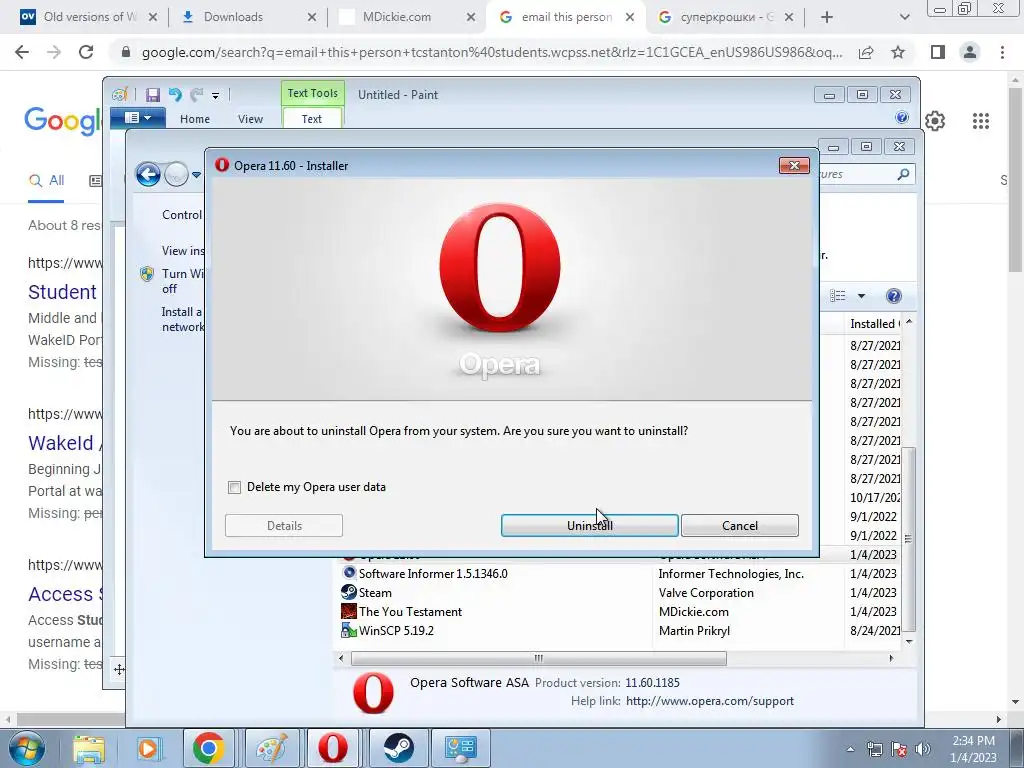Image resolution: width=1024 pixels, height=768 pixels.
Task: Click the Chrome address bar URL
Action: (491, 52)
